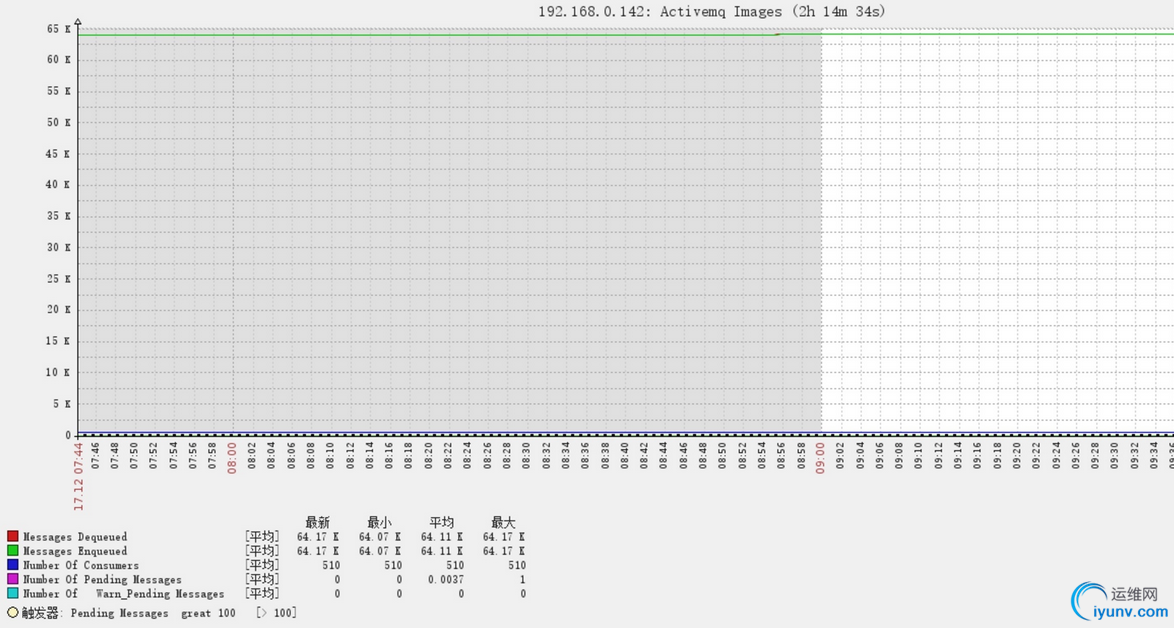Click the 50 K y-axis label
The image size is (1174, 628).
(58, 122)
